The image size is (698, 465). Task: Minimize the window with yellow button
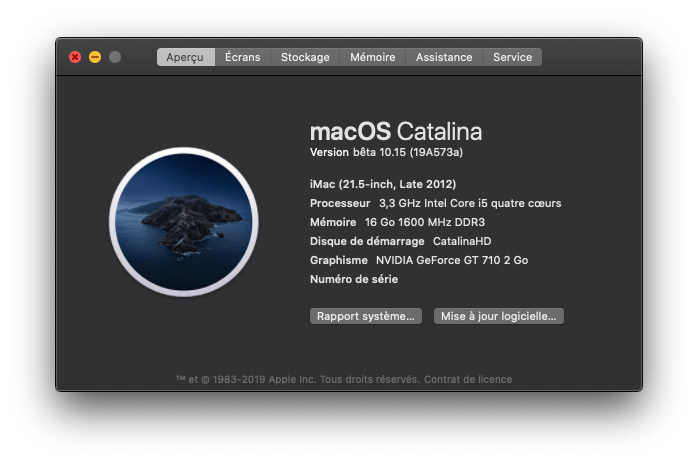pos(95,57)
